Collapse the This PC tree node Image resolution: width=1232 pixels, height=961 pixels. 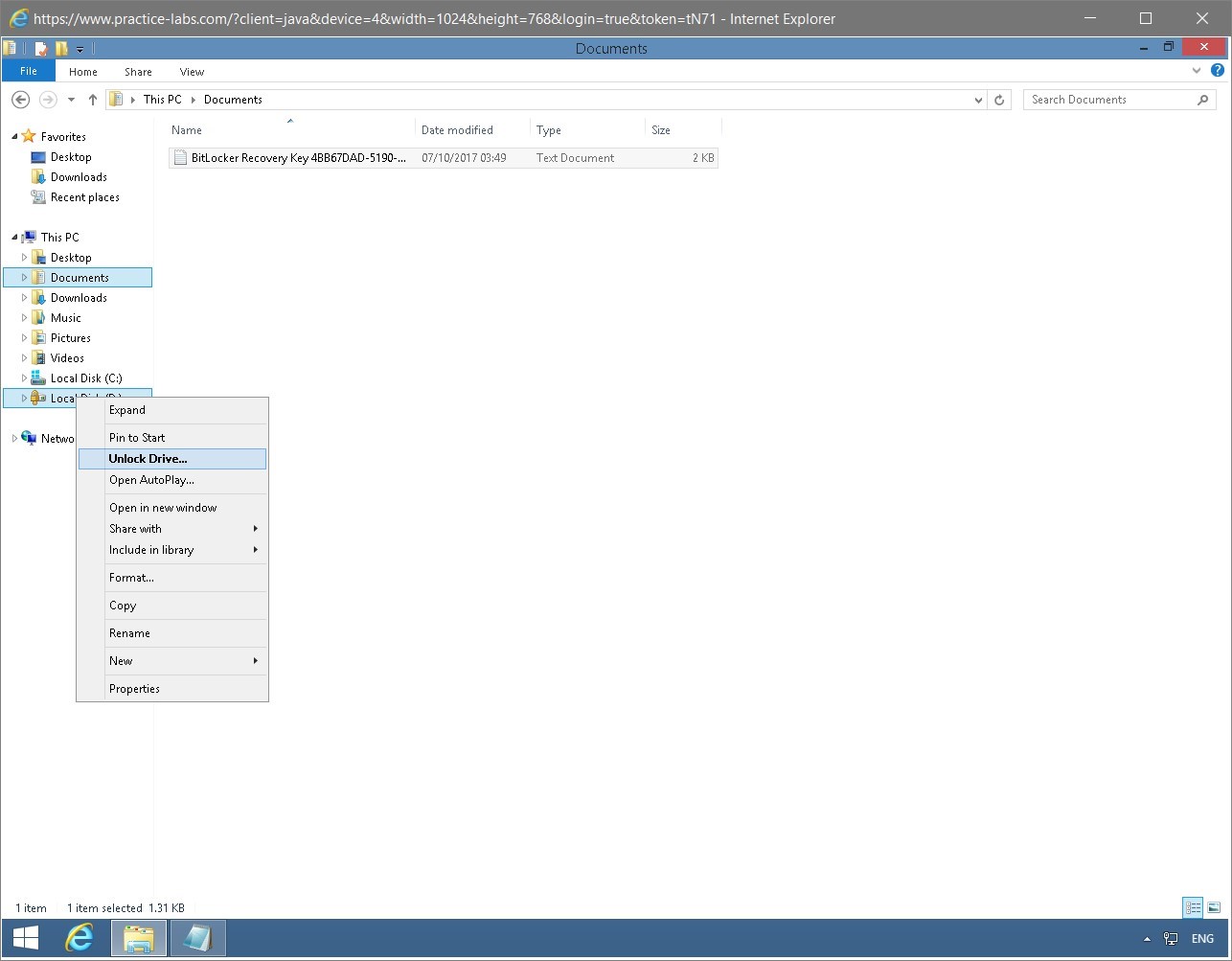click(13, 237)
